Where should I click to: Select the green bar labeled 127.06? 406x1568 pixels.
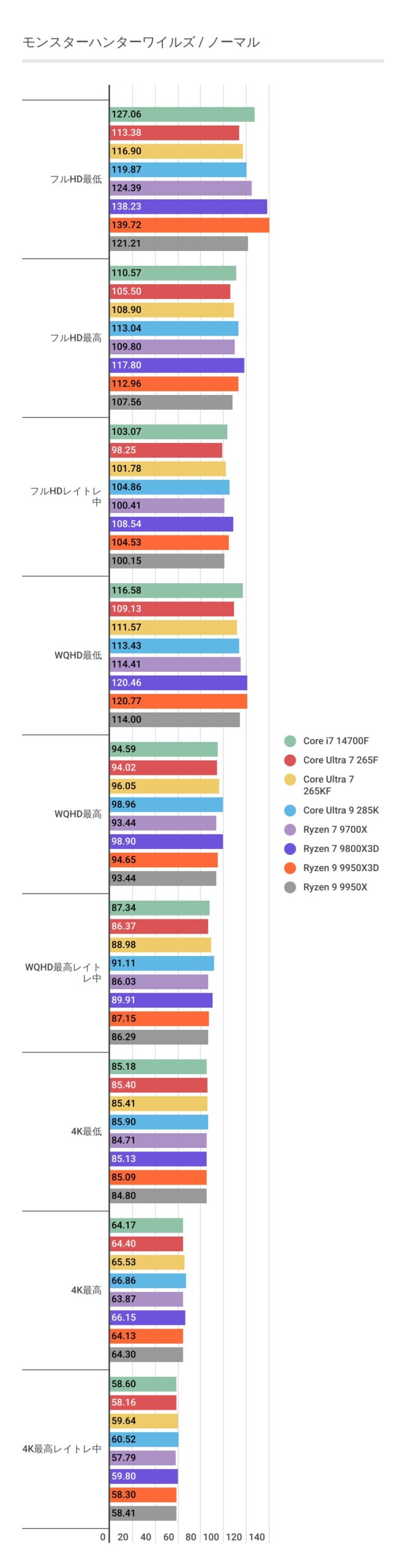pyautogui.click(x=182, y=114)
